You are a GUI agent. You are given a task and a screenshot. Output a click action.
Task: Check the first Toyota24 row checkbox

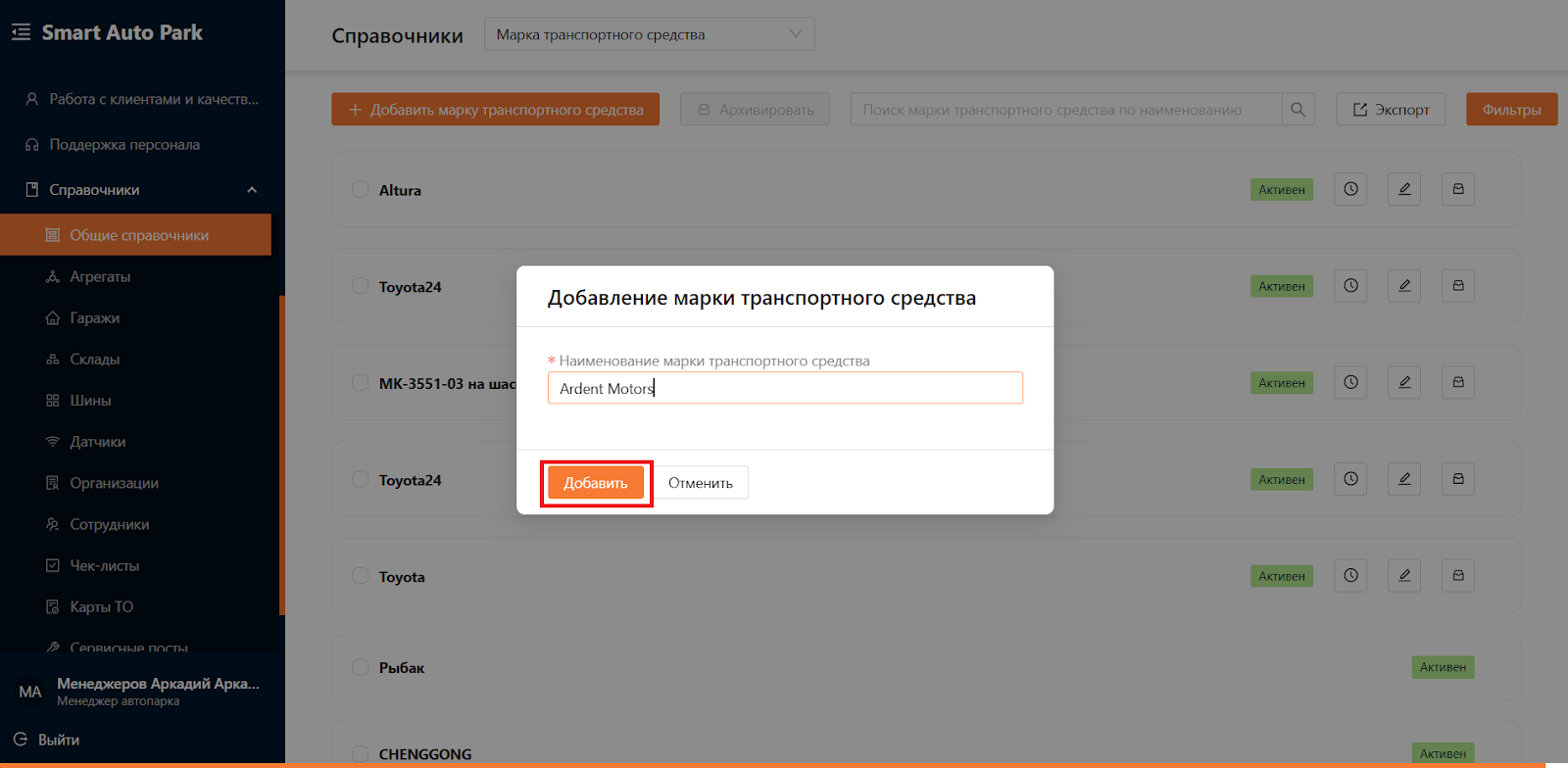360,286
